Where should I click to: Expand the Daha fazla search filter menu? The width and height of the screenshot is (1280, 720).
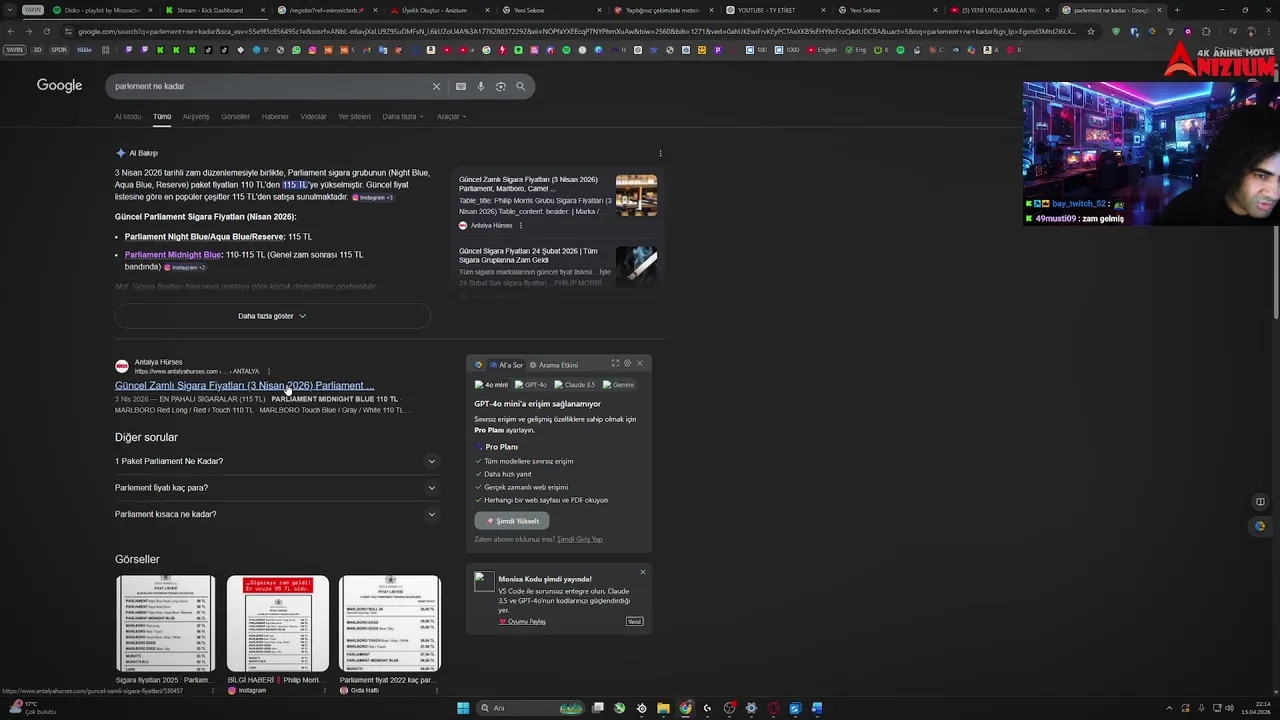click(x=402, y=116)
